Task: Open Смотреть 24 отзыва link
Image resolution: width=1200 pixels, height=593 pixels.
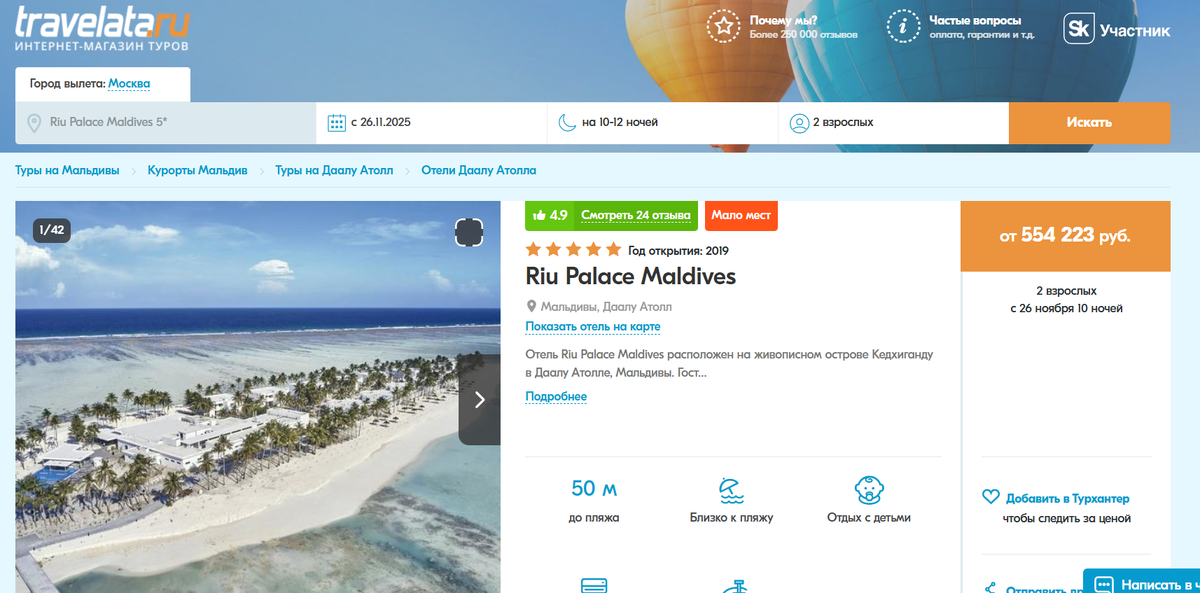Action: [x=636, y=215]
